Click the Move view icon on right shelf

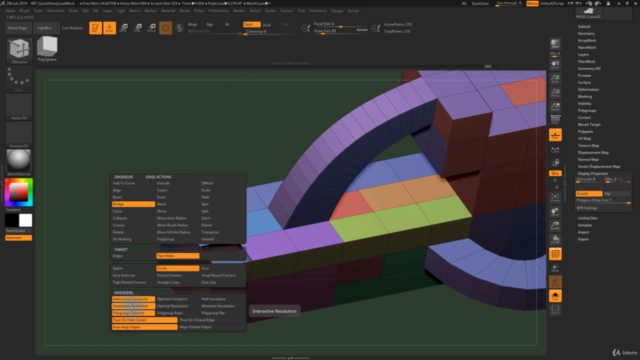click(x=555, y=211)
